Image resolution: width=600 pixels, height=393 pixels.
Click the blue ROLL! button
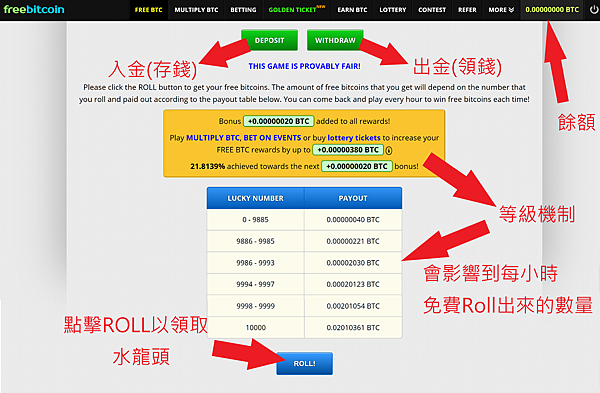click(305, 364)
